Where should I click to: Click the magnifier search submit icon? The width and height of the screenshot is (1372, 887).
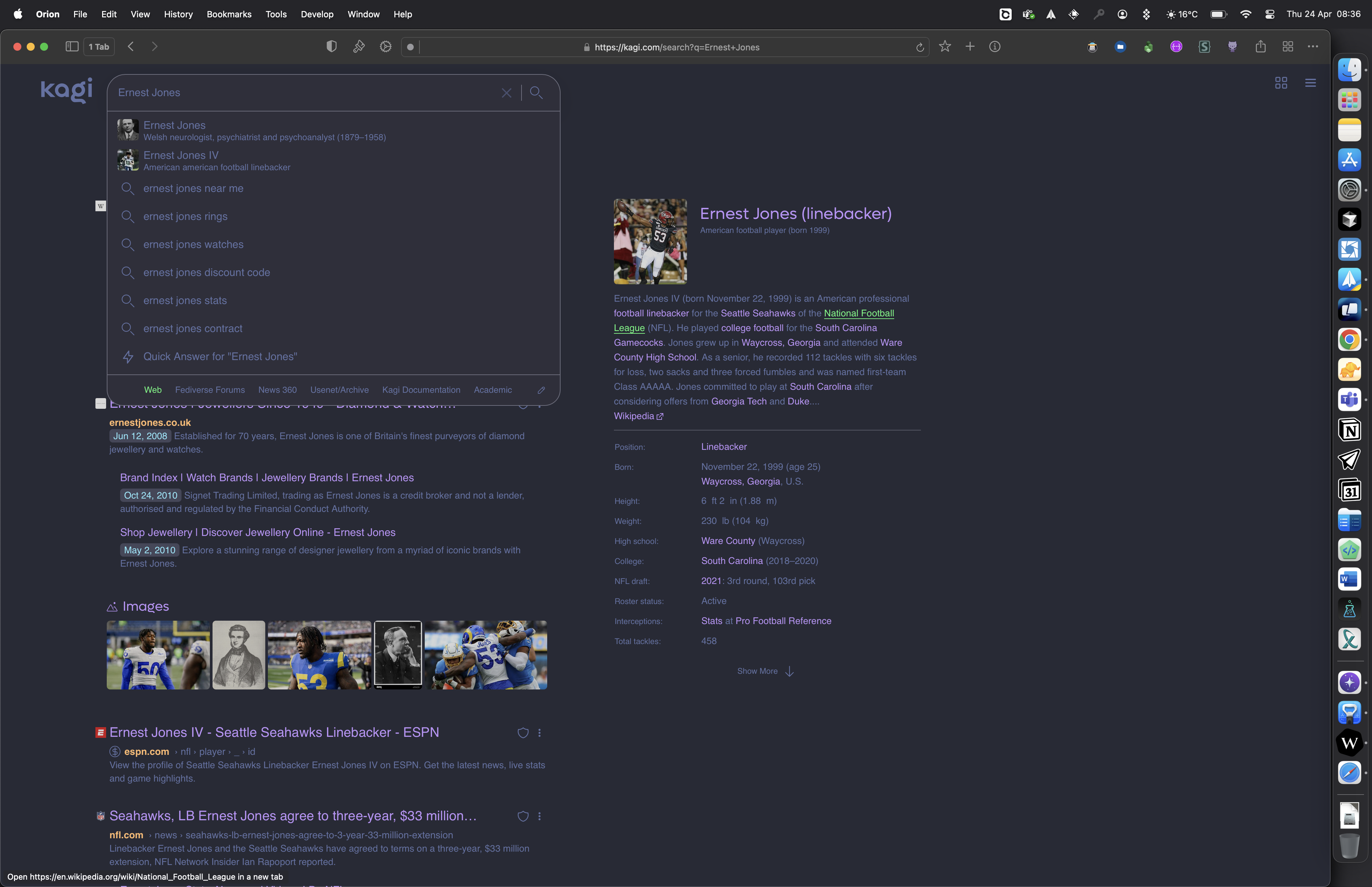pyautogui.click(x=536, y=93)
